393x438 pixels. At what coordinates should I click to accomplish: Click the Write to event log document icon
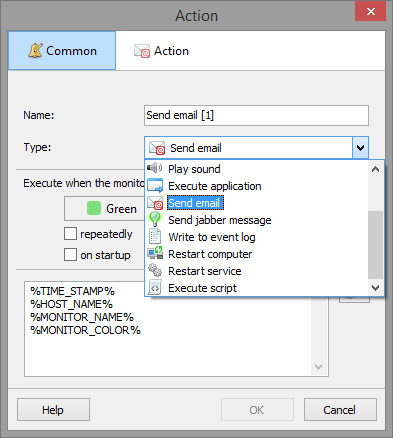point(155,237)
